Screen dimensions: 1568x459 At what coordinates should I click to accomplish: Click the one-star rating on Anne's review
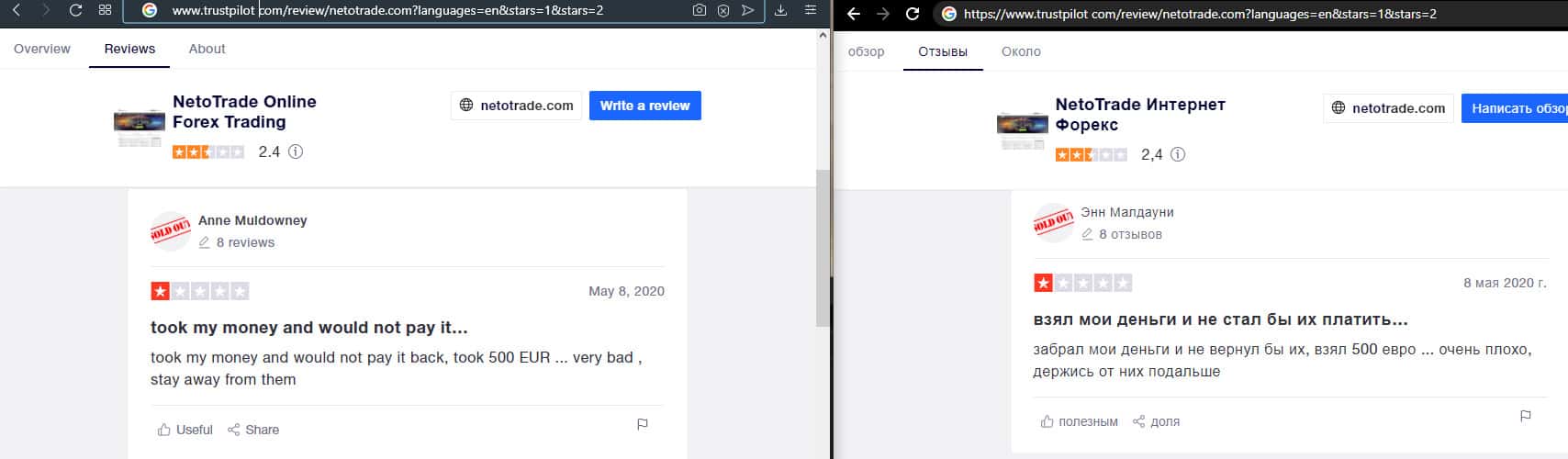click(200, 292)
